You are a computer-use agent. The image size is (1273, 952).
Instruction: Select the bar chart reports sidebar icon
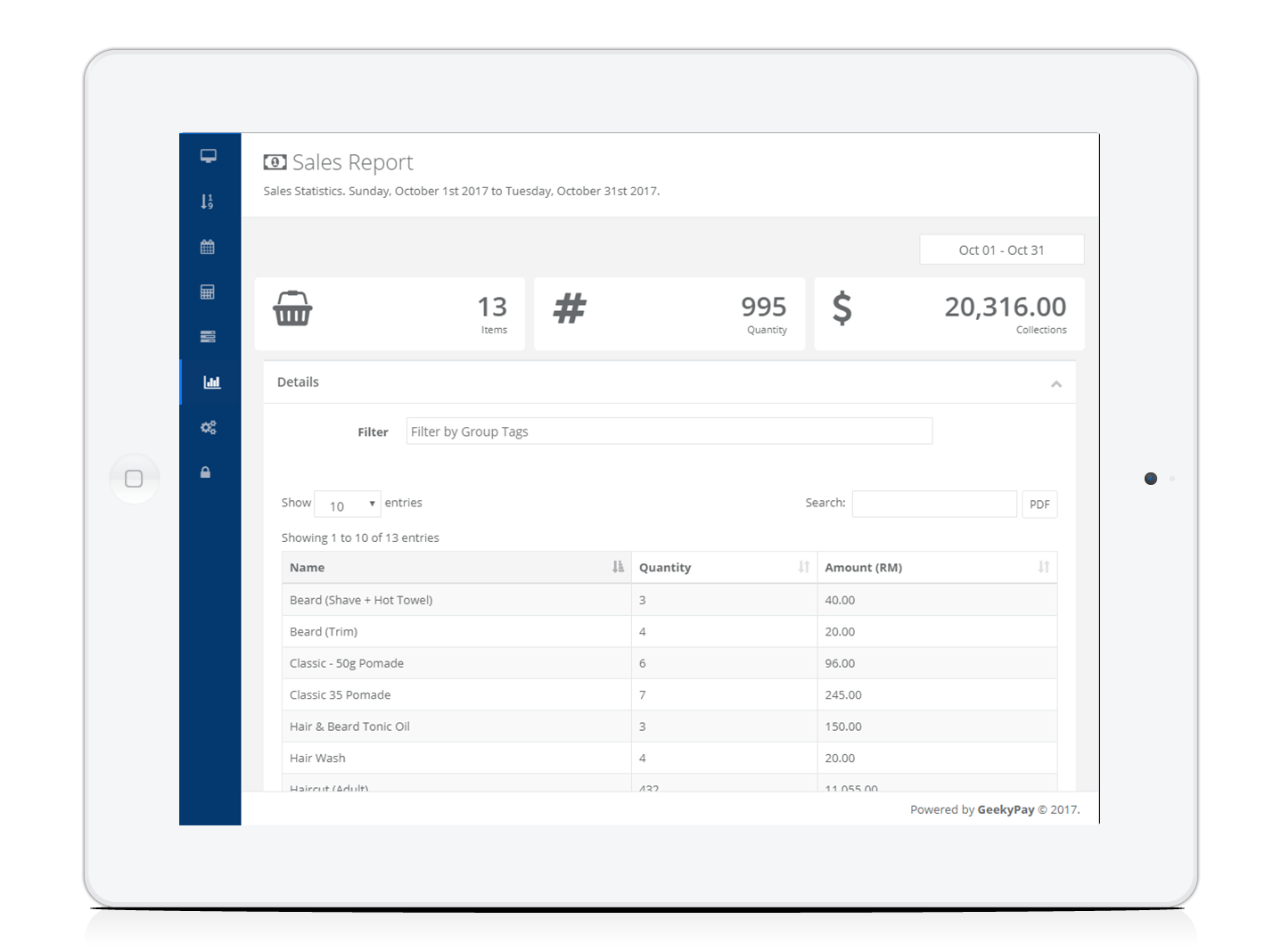click(x=211, y=382)
